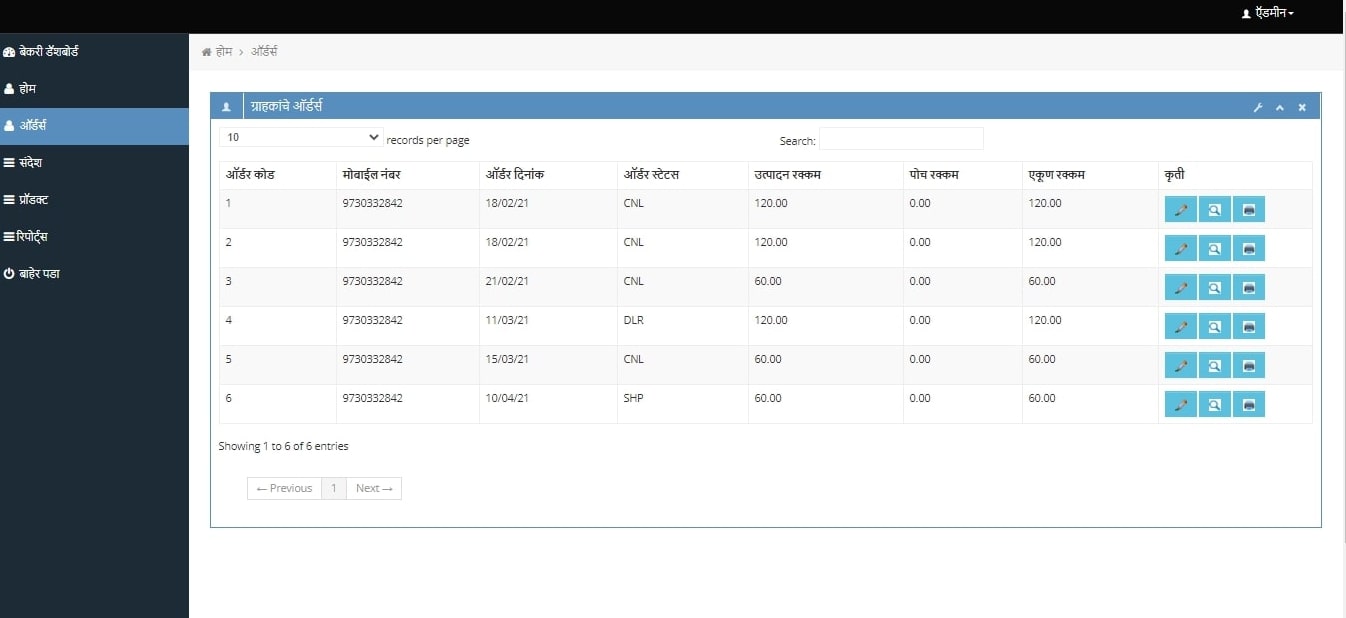The height and width of the screenshot is (618, 1346).
Task: Collapse the ग्राहकांचे ऑर्डर्स panel with the chevron
Action: [x=1279, y=108]
